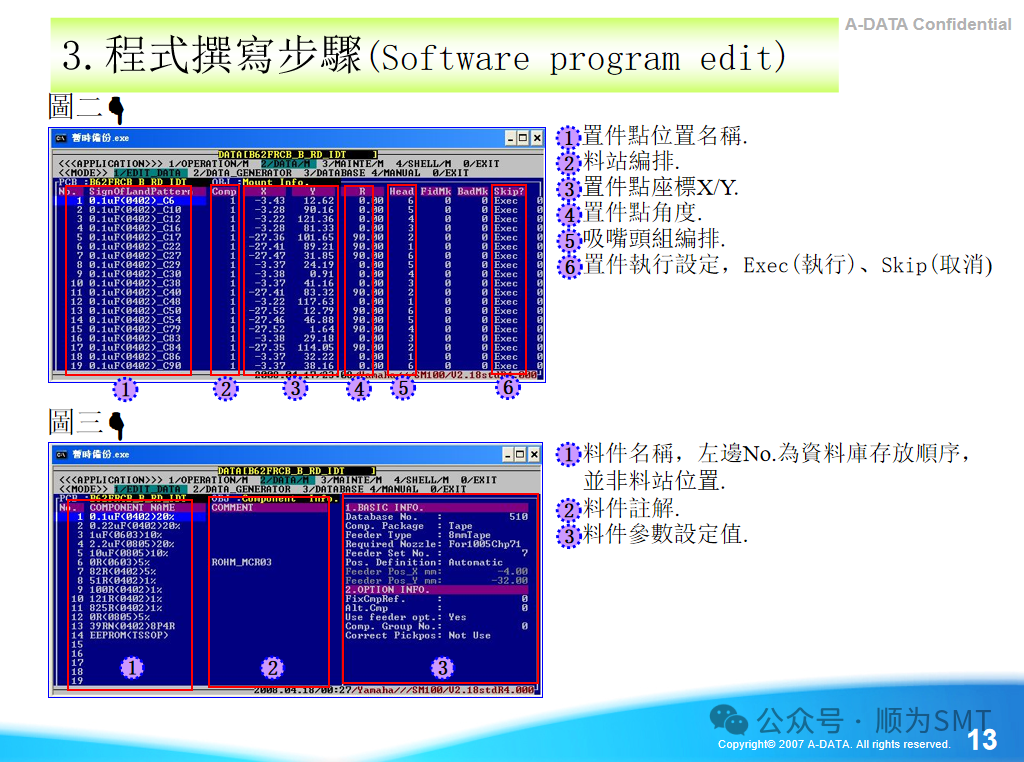Click the Head column header
Image resolution: width=1024 pixels, height=762 pixels.
(x=402, y=192)
